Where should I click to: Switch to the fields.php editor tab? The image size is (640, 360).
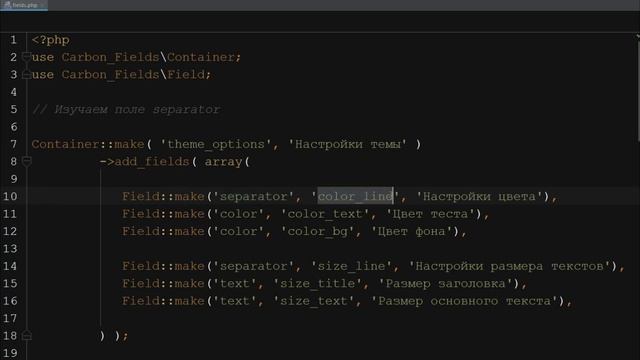tap(24, 5)
